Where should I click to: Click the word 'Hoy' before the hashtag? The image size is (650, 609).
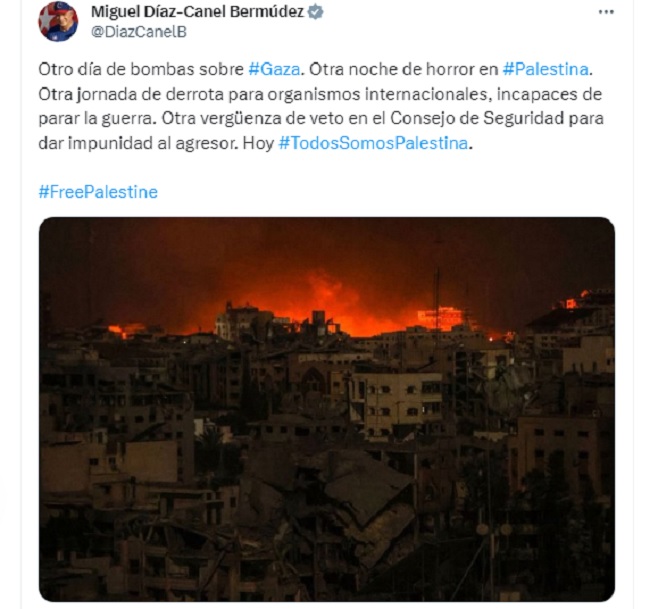[258, 143]
